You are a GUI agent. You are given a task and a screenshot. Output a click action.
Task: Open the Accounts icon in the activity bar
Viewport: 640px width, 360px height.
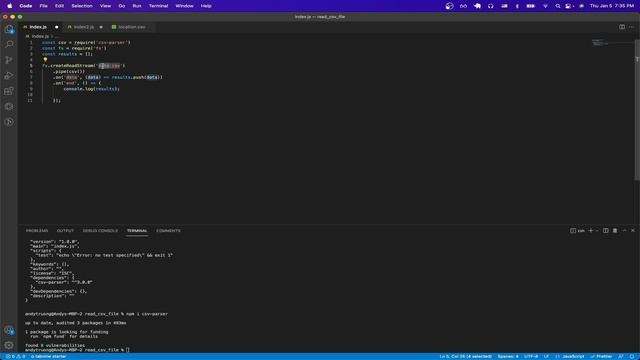9,330
